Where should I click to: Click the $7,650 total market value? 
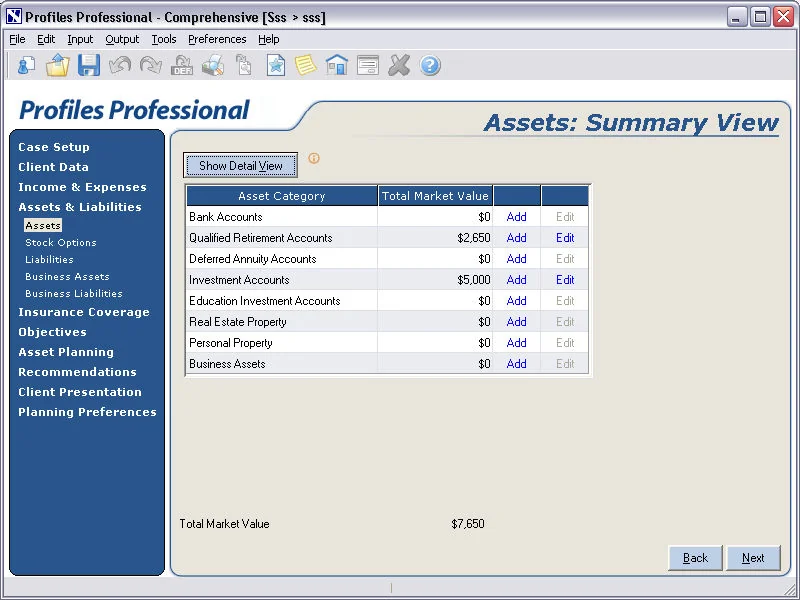pos(468,524)
